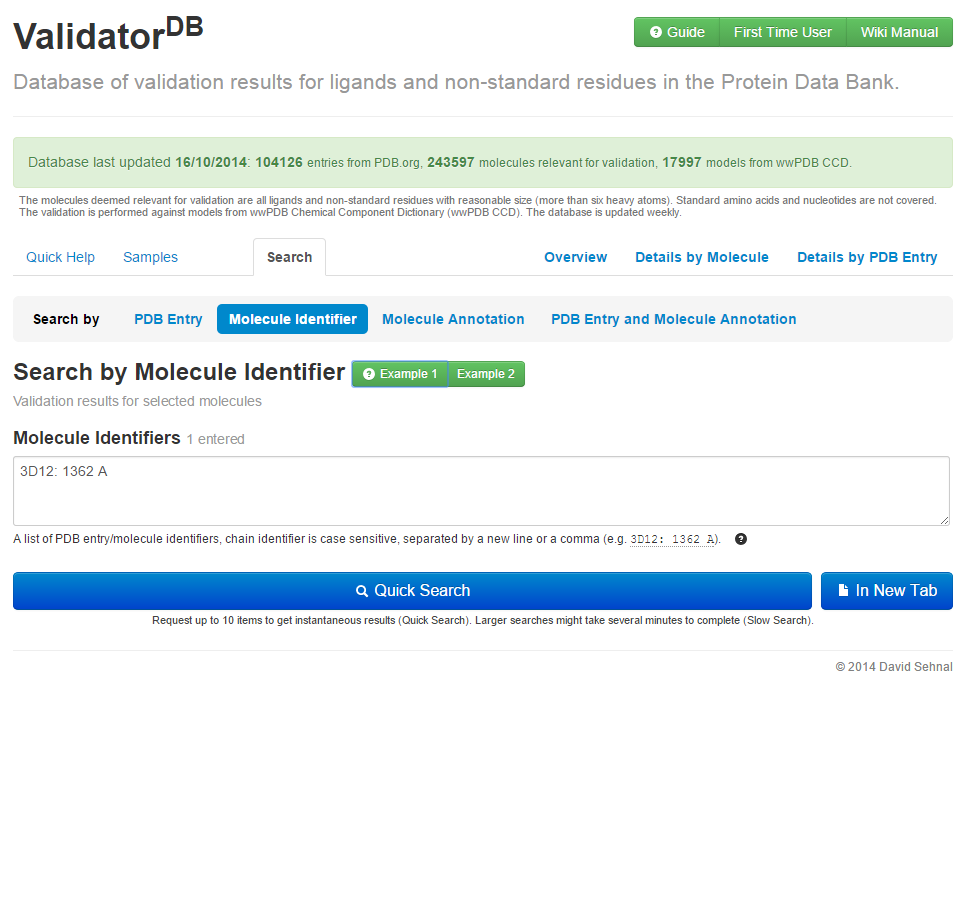Click the help question-mark icon beside identifier hint
Image resolution: width=959 pixels, height=900 pixels.
[741, 539]
